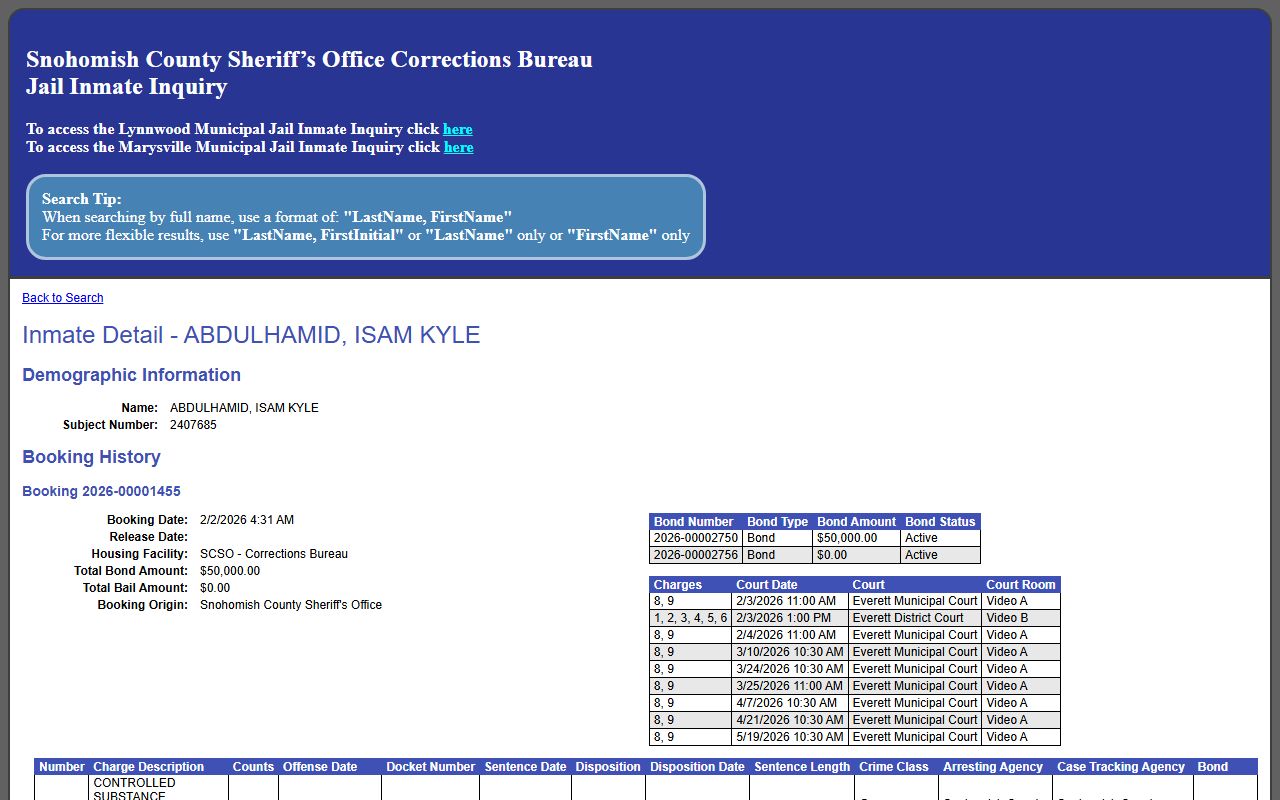Click bond number 2026-00002750

696,538
